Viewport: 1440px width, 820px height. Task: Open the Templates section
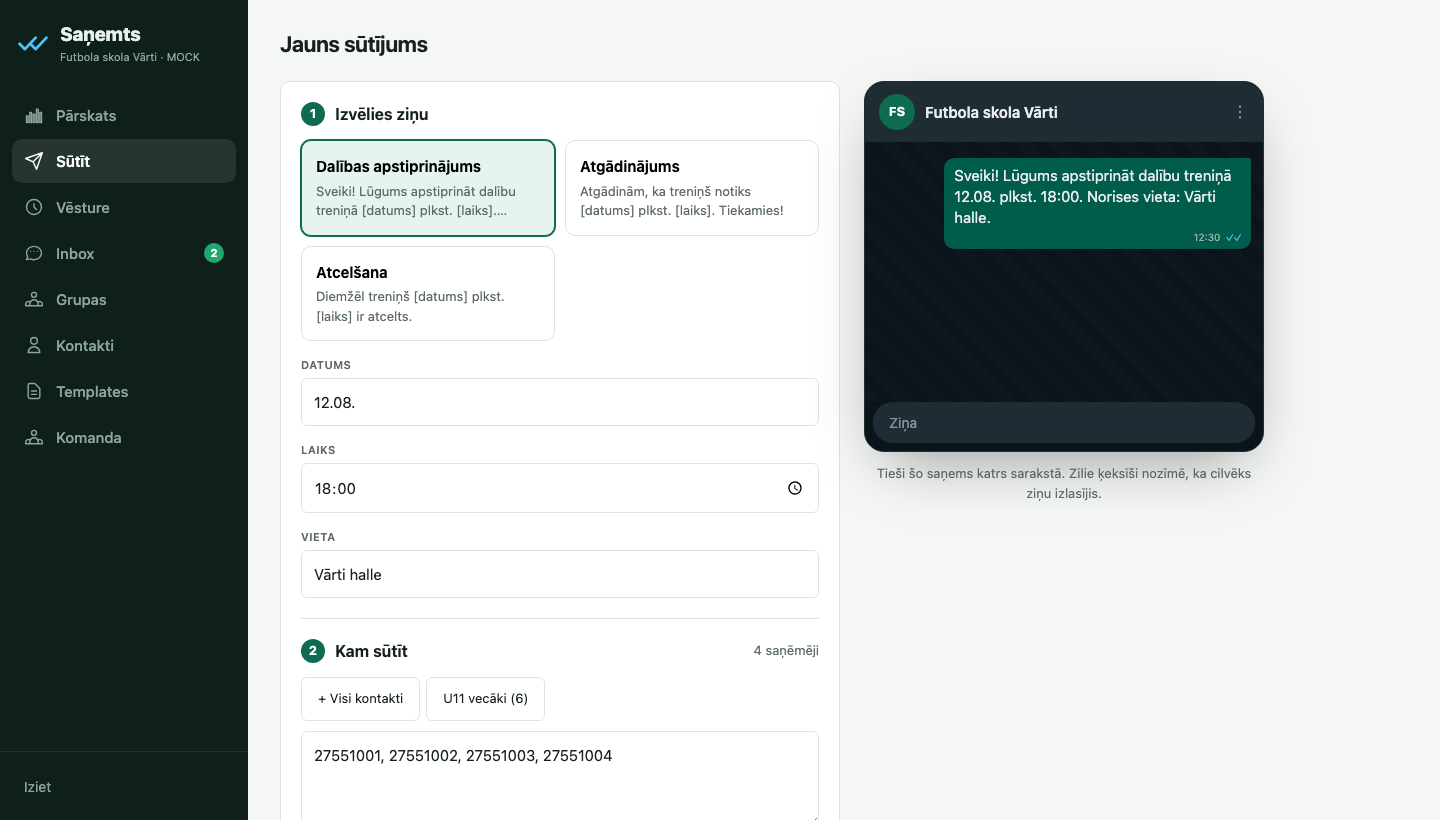[124, 392]
